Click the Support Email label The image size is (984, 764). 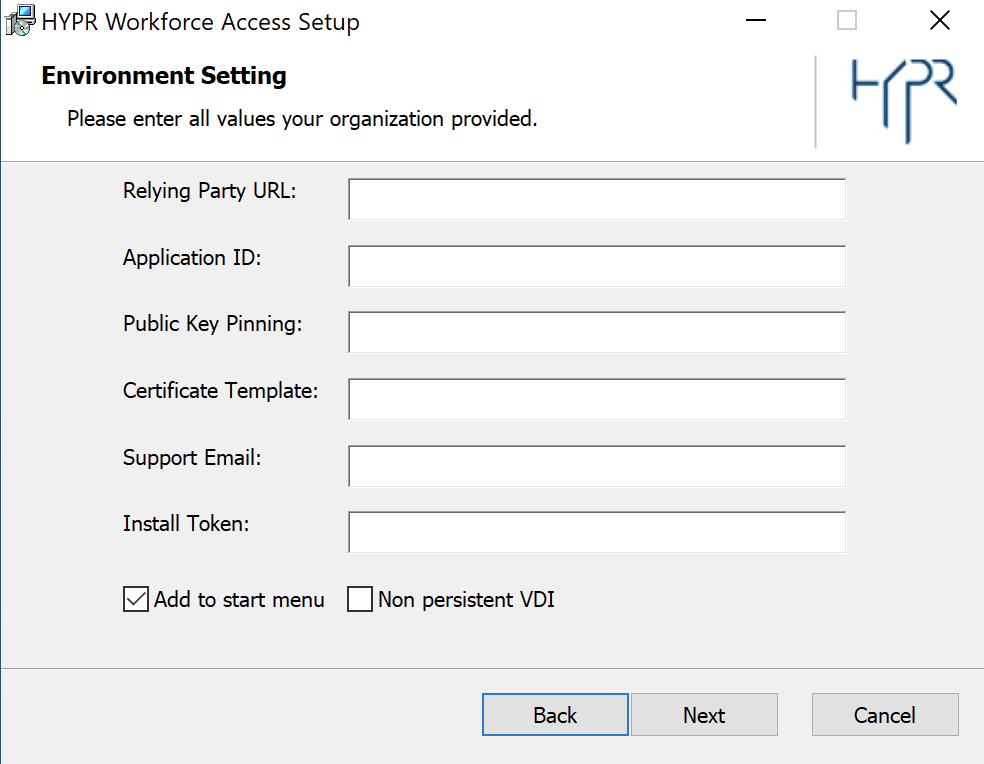tap(192, 458)
